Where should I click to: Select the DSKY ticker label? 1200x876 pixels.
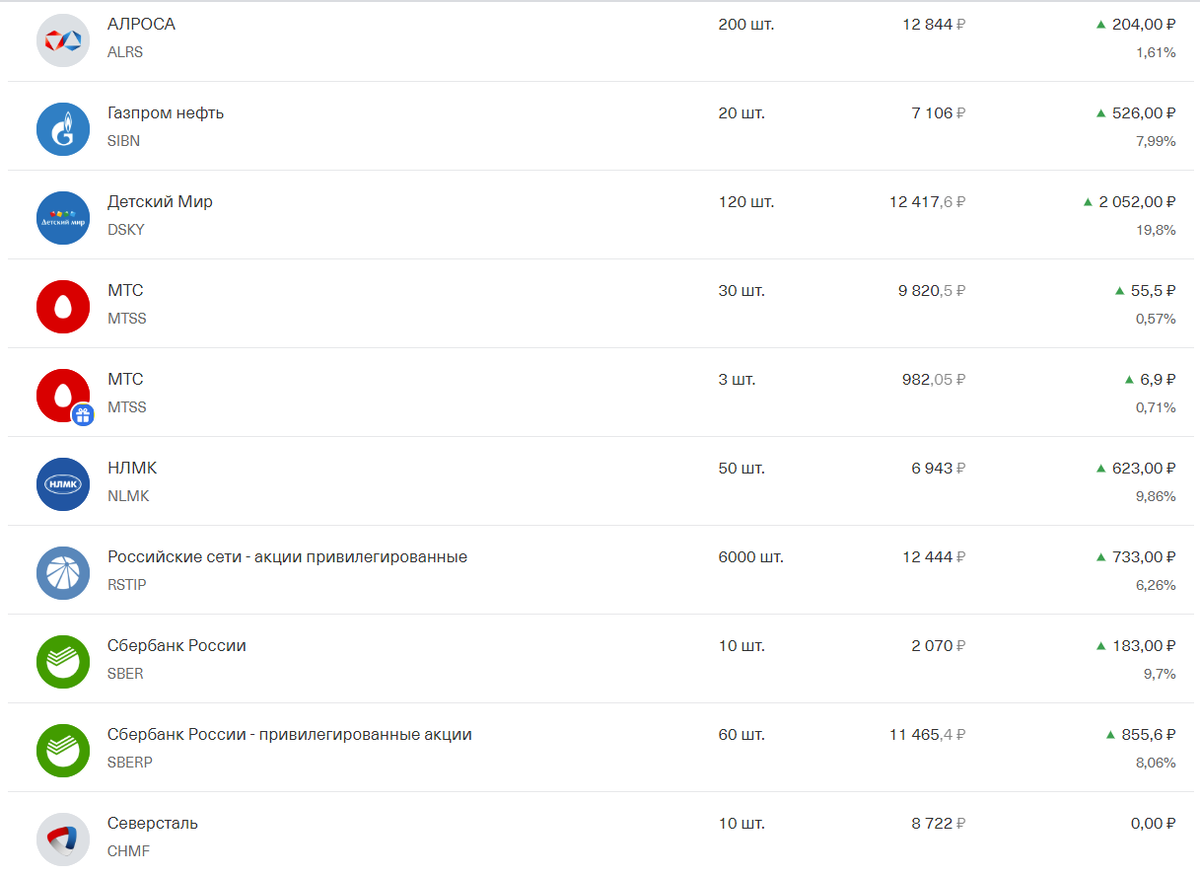tap(126, 230)
